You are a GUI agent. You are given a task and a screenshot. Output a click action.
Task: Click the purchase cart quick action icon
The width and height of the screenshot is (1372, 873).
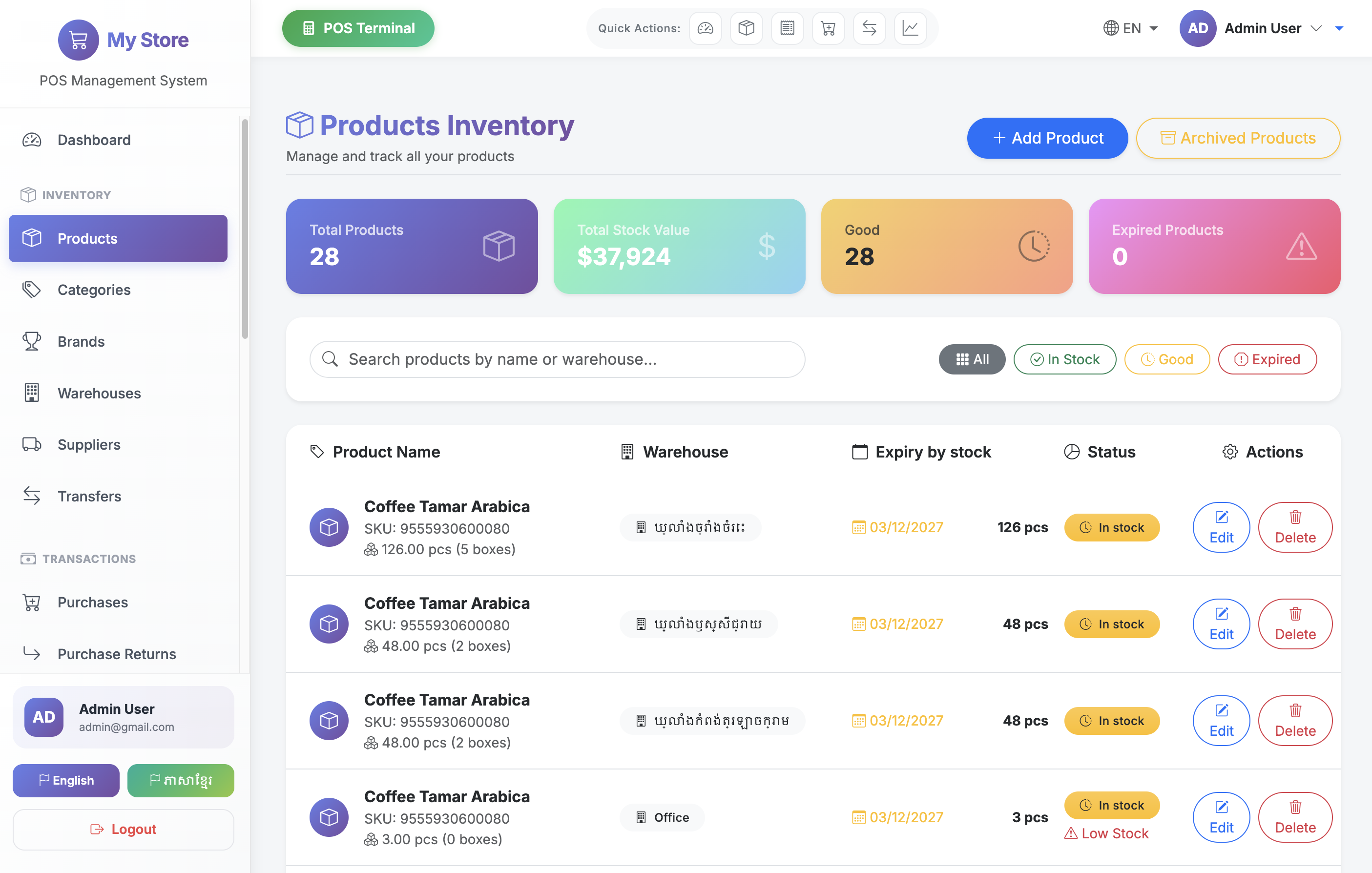829,28
